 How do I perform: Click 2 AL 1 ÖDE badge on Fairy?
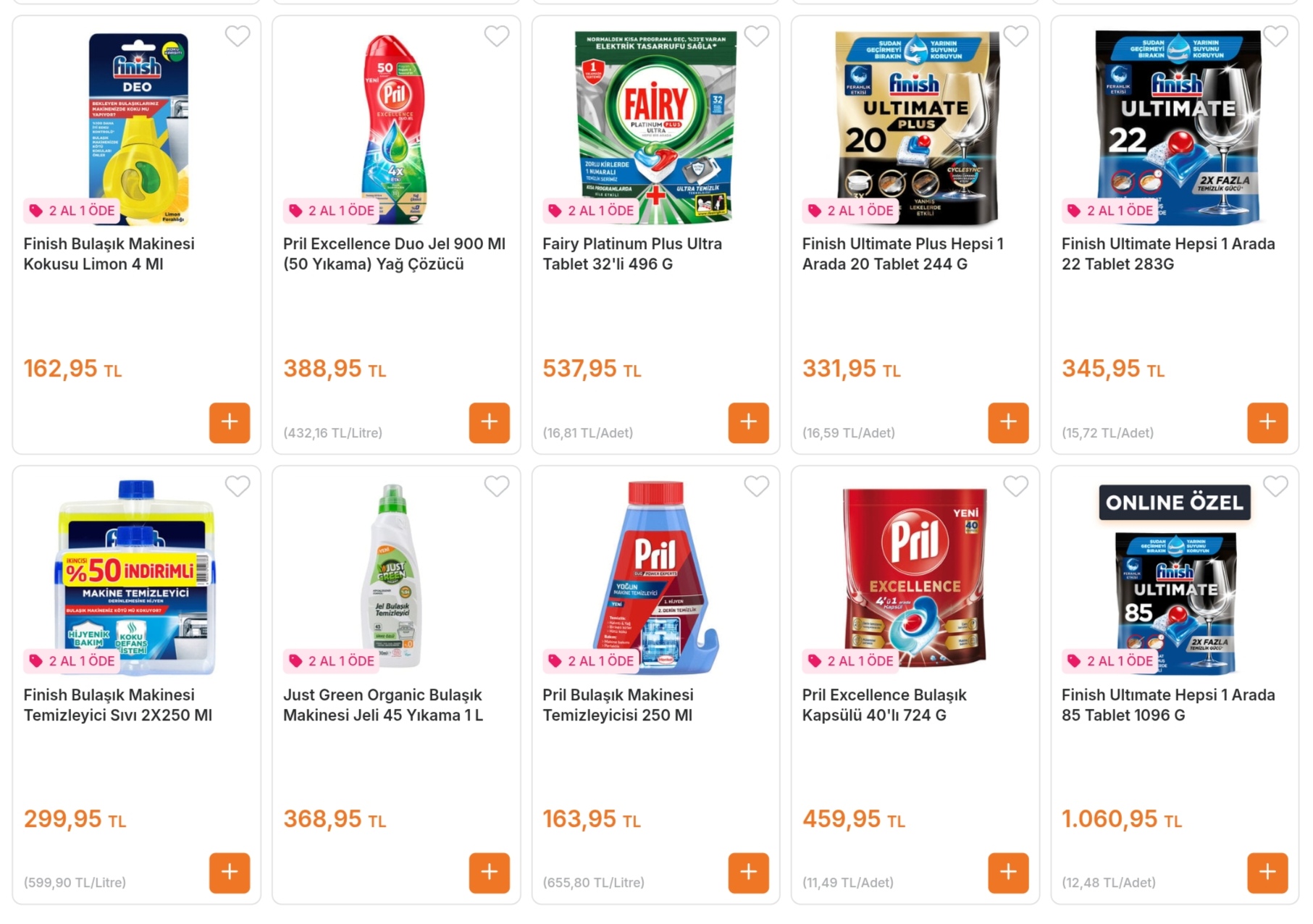(591, 211)
